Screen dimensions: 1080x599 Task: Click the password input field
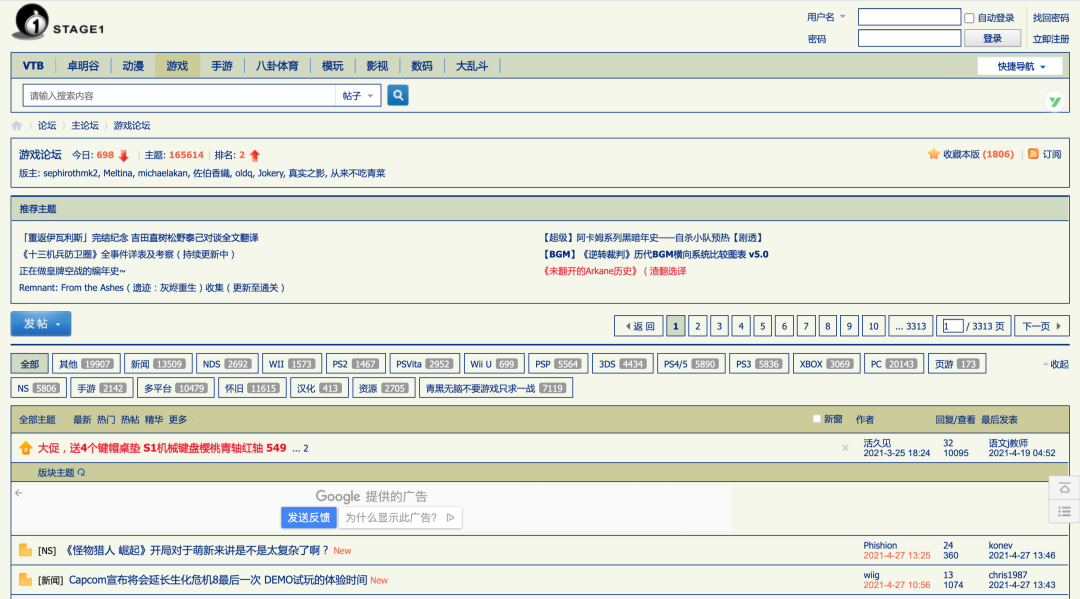(x=909, y=39)
